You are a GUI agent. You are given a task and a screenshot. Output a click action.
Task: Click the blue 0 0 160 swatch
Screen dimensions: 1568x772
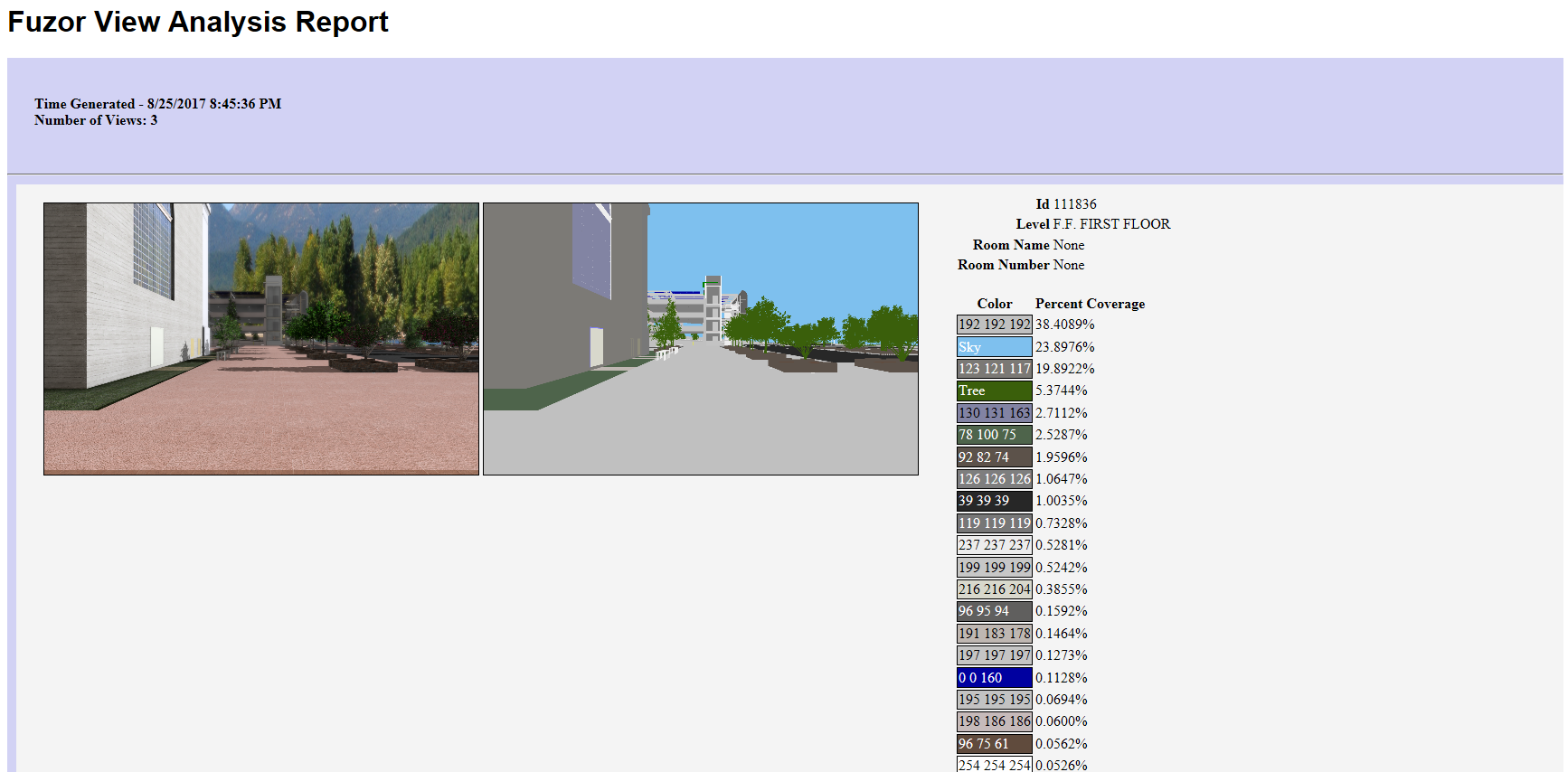tap(995, 678)
